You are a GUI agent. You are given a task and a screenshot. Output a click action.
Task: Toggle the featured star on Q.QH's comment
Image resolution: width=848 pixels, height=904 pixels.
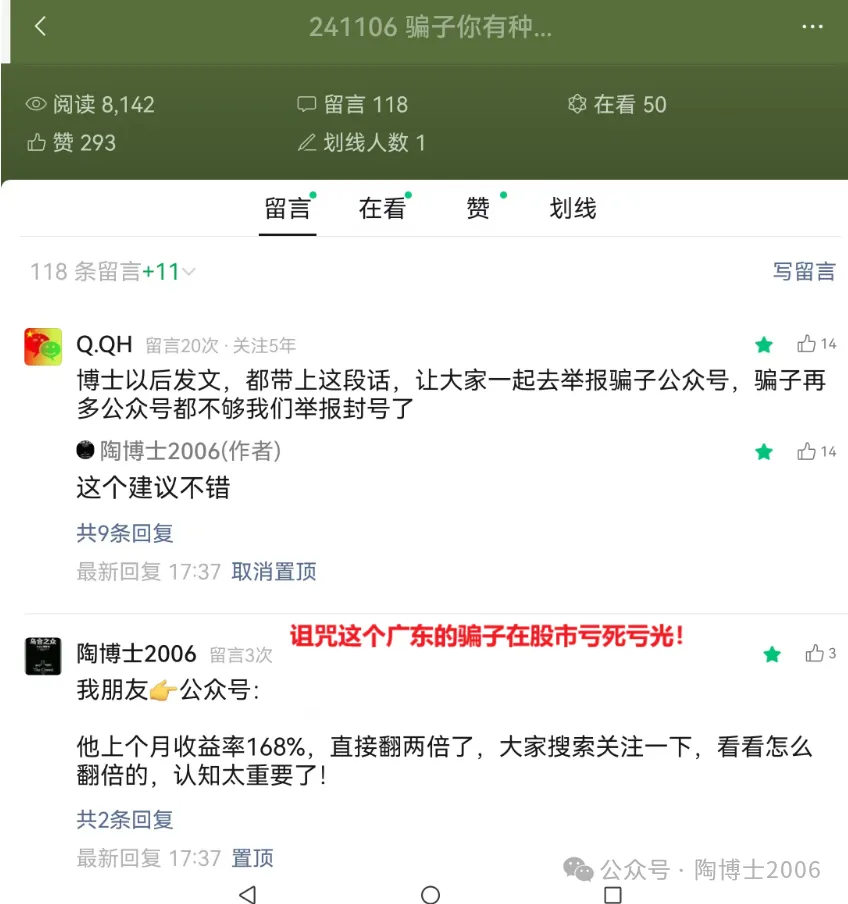[x=764, y=345]
